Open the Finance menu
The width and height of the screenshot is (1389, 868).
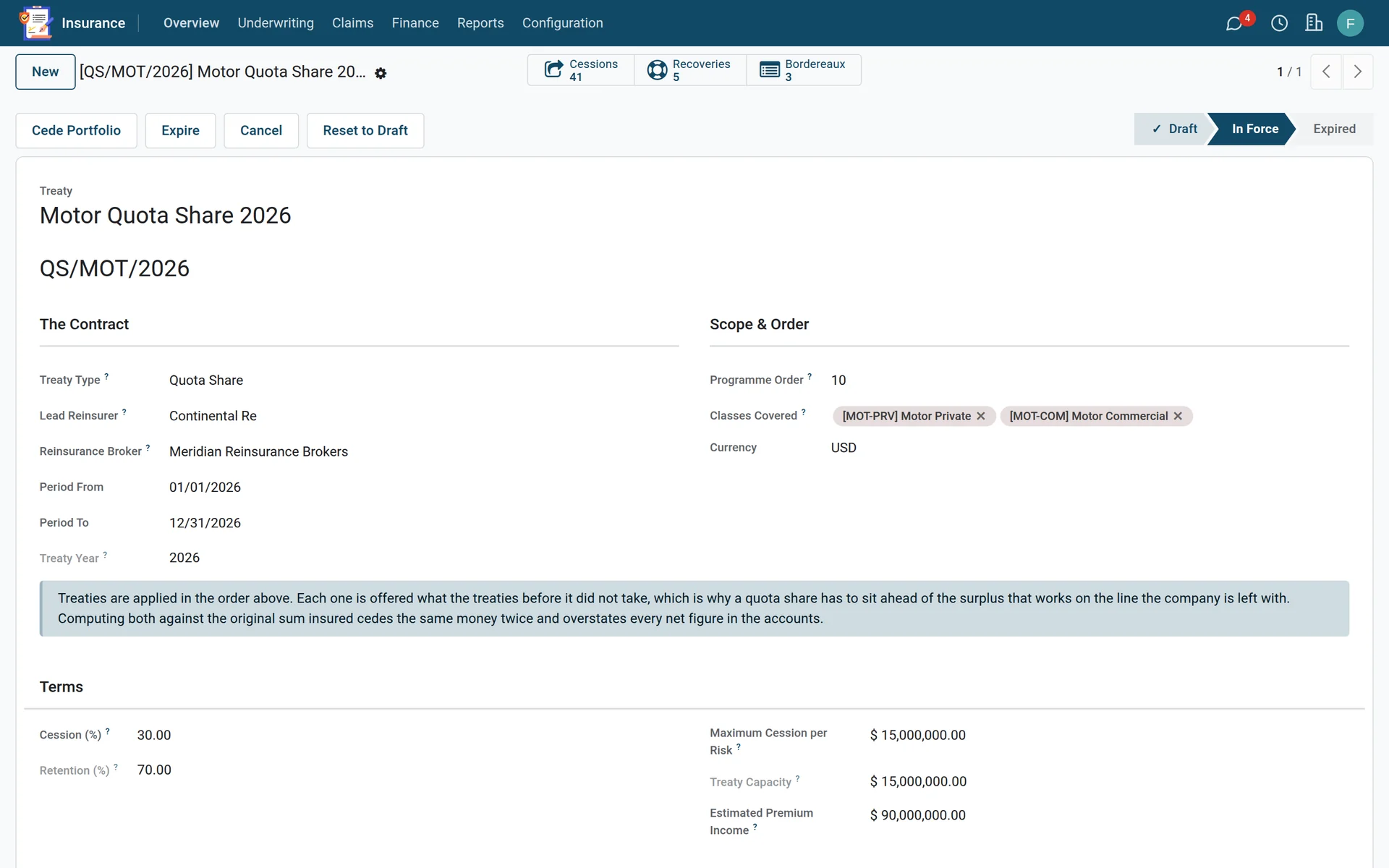(415, 23)
